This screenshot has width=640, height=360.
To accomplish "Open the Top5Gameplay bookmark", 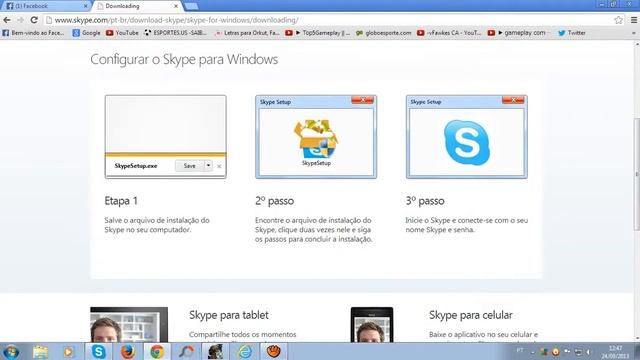I will [318, 33].
